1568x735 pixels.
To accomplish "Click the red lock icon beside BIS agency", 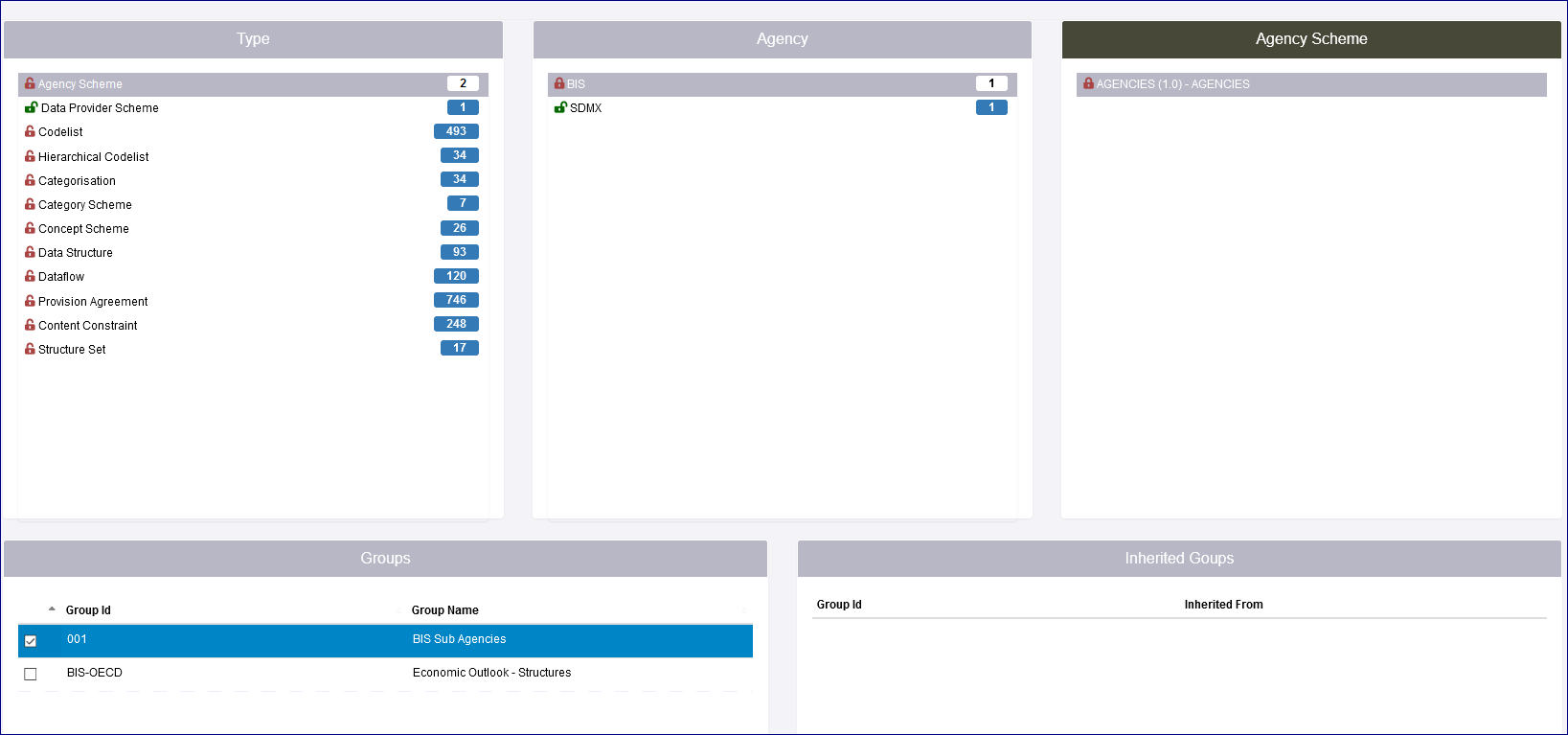I will [x=559, y=83].
